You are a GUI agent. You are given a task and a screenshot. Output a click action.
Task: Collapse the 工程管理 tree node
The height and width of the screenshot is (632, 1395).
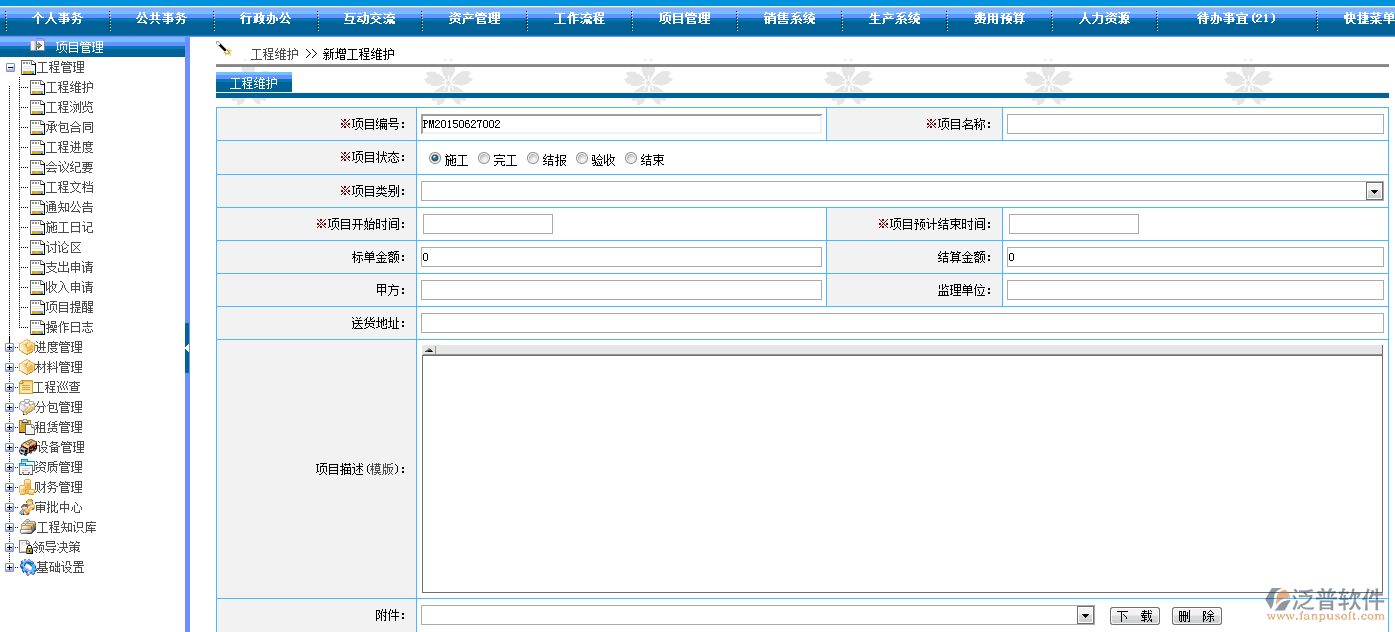10,67
